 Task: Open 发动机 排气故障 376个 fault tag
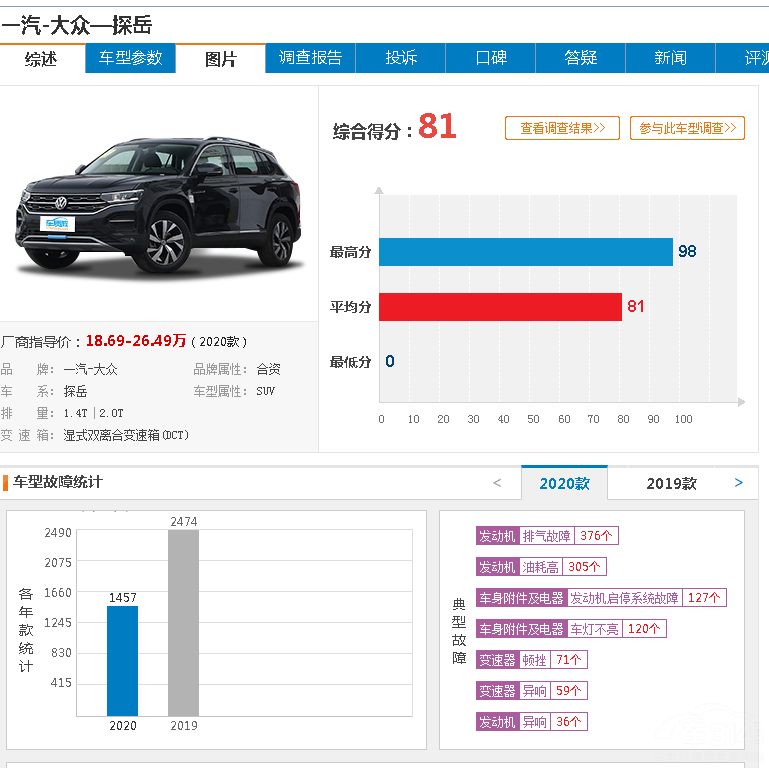[x=547, y=536]
